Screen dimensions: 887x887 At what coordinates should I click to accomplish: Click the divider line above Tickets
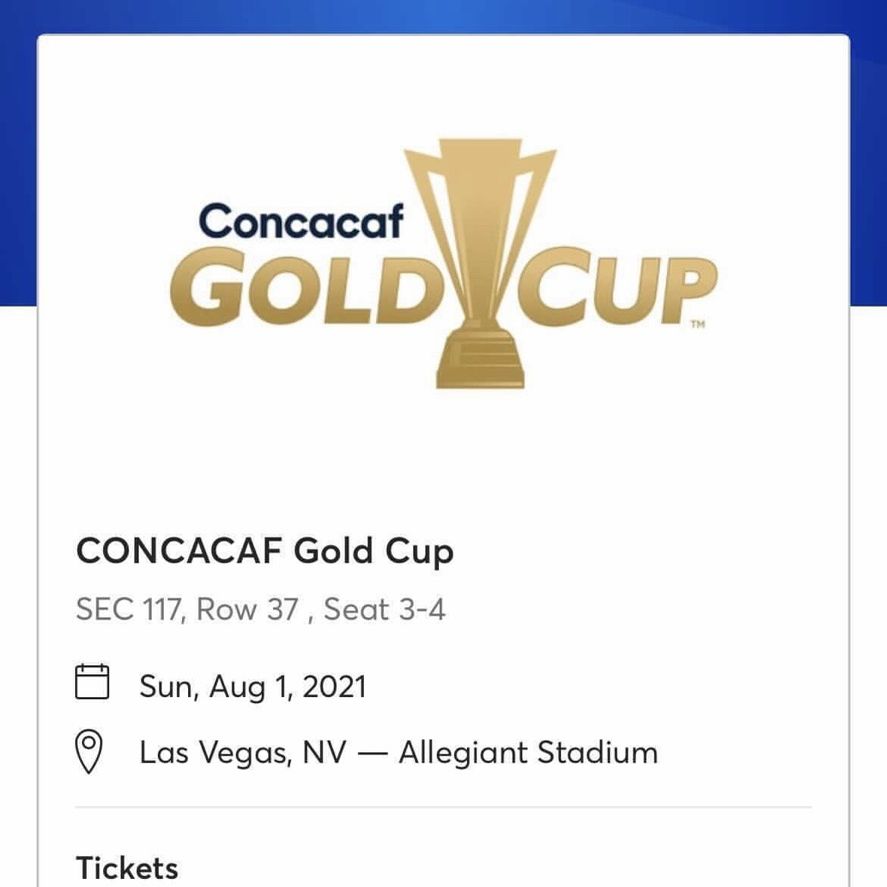pyautogui.click(x=444, y=807)
